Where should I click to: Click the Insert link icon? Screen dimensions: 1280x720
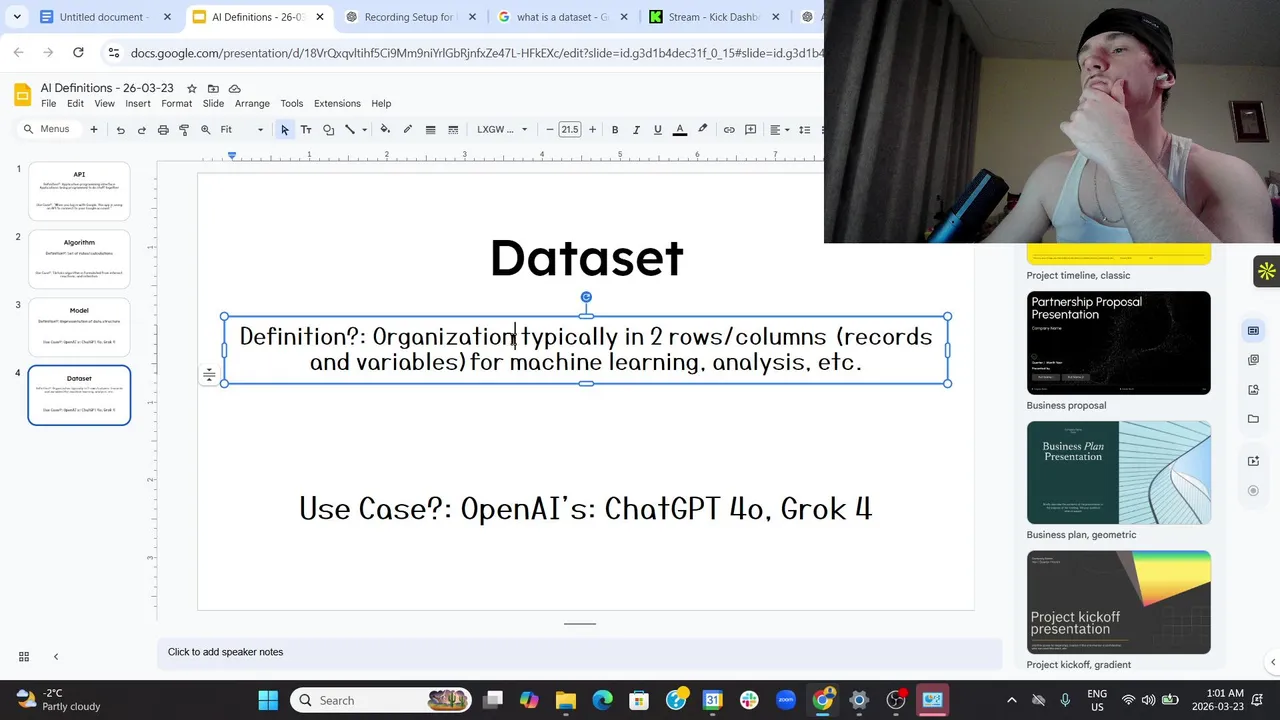729,130
